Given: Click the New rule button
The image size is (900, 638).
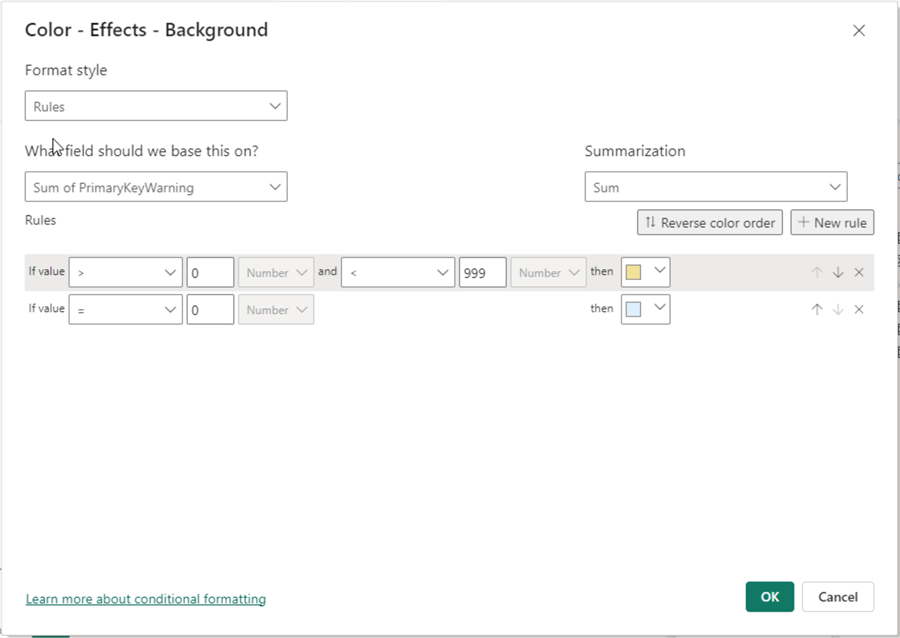Looking at the screenshot, I should pyautogui.click(x=832, y=222).
